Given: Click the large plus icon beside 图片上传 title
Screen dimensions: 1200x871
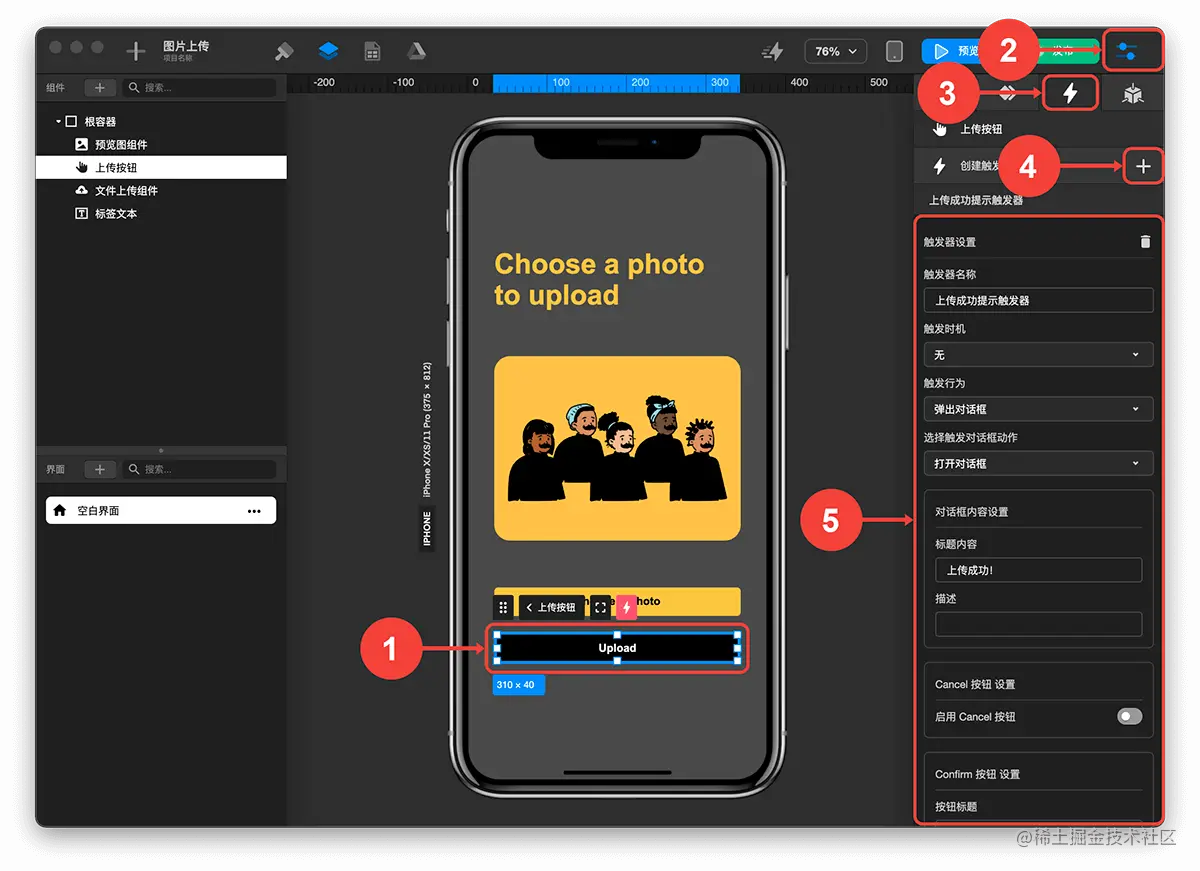Looking at the screenshot, I should click(136, 51).
